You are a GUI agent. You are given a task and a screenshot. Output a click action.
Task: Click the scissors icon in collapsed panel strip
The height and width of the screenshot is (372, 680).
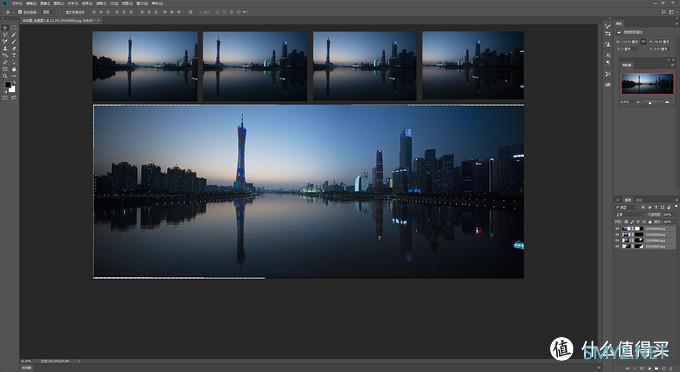(608, 74)
